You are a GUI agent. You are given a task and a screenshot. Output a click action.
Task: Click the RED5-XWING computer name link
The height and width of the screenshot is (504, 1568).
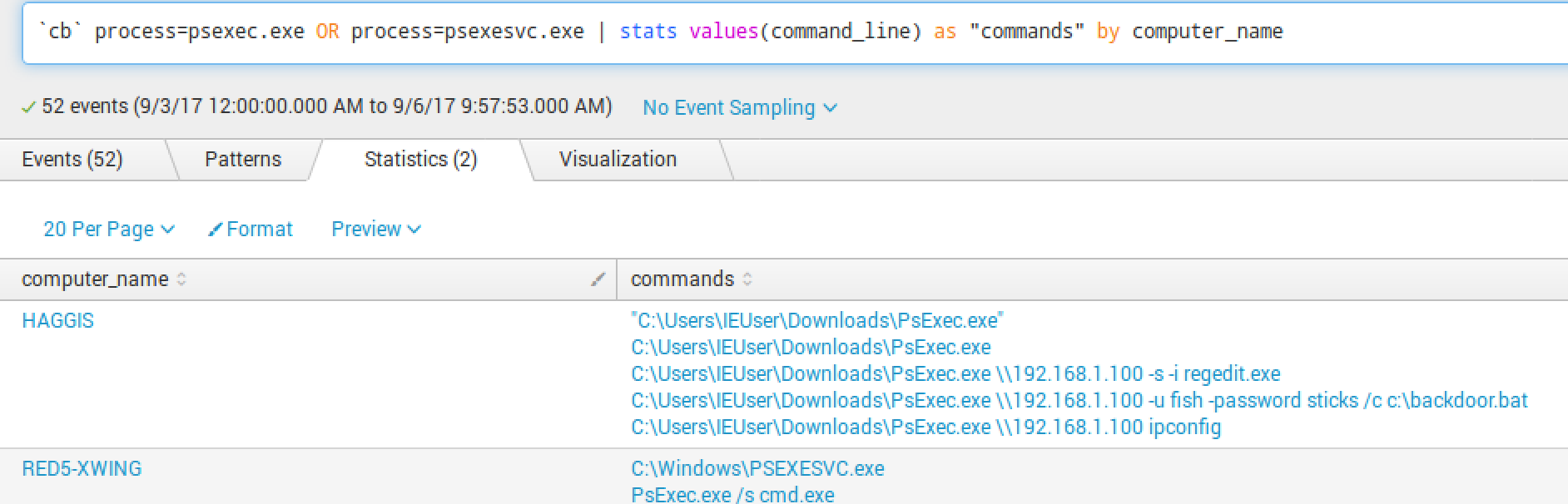[x=82, y=469]
